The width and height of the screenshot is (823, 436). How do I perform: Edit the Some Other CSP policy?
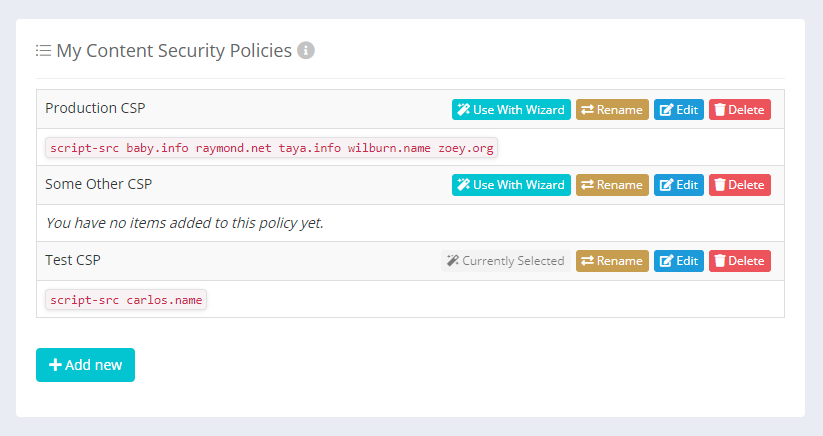[x=679, y=185]
